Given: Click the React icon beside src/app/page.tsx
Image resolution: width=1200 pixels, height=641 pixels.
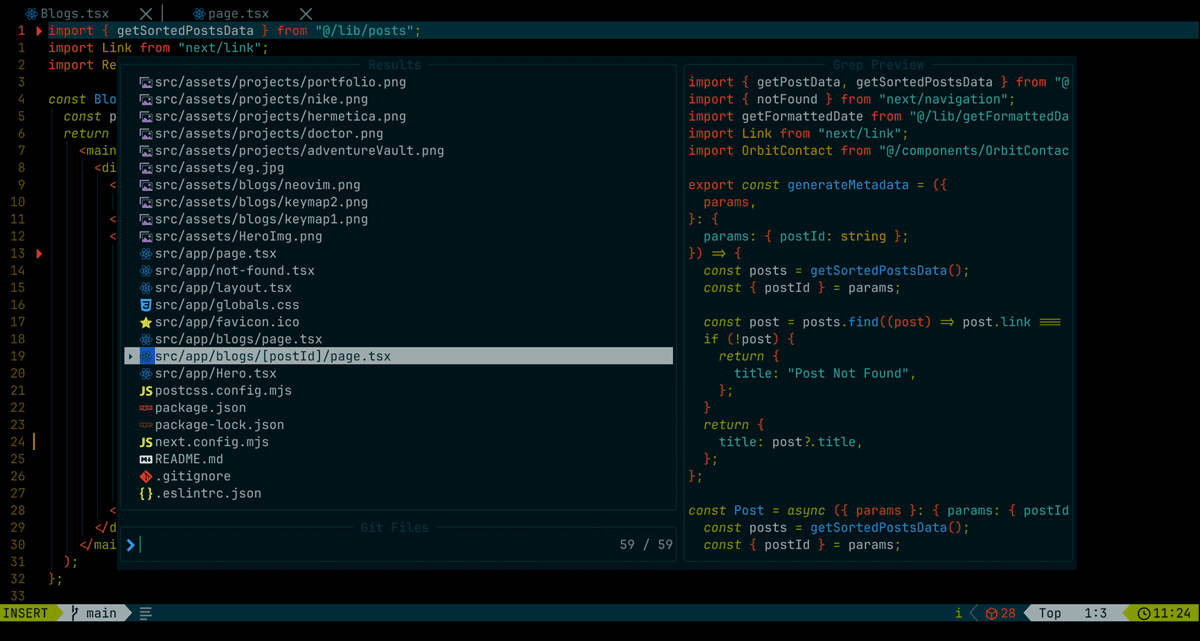Looking at the screenshot, I should pos(146,254).
